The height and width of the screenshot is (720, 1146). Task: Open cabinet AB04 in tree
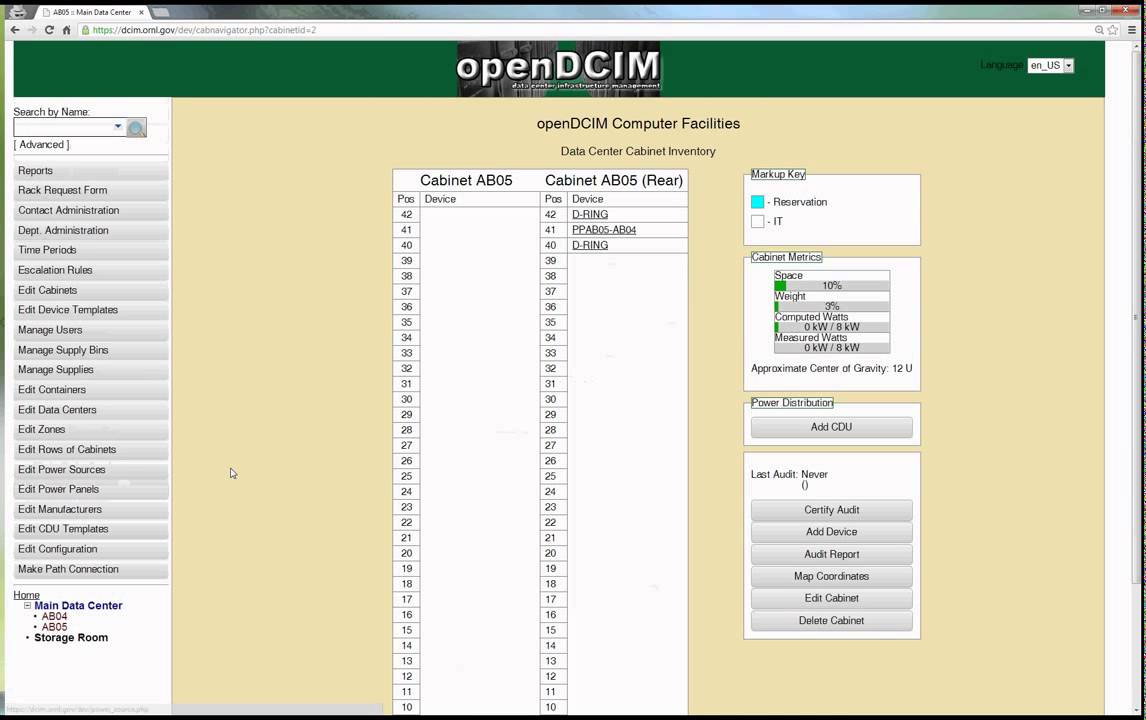[54, 616]
